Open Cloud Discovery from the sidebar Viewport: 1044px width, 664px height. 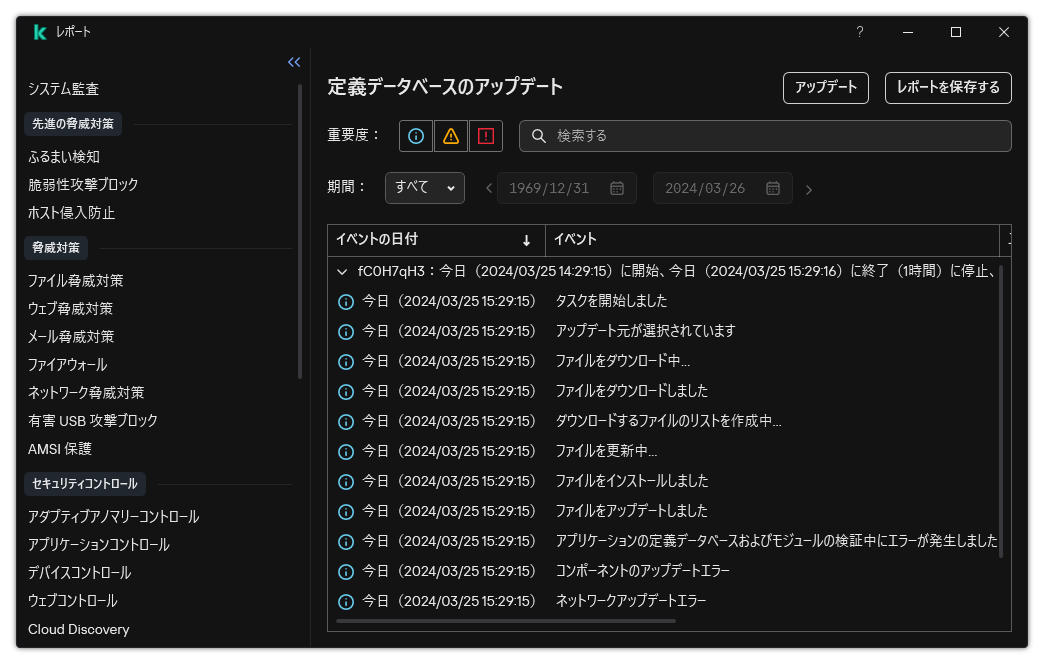point(78,629)
